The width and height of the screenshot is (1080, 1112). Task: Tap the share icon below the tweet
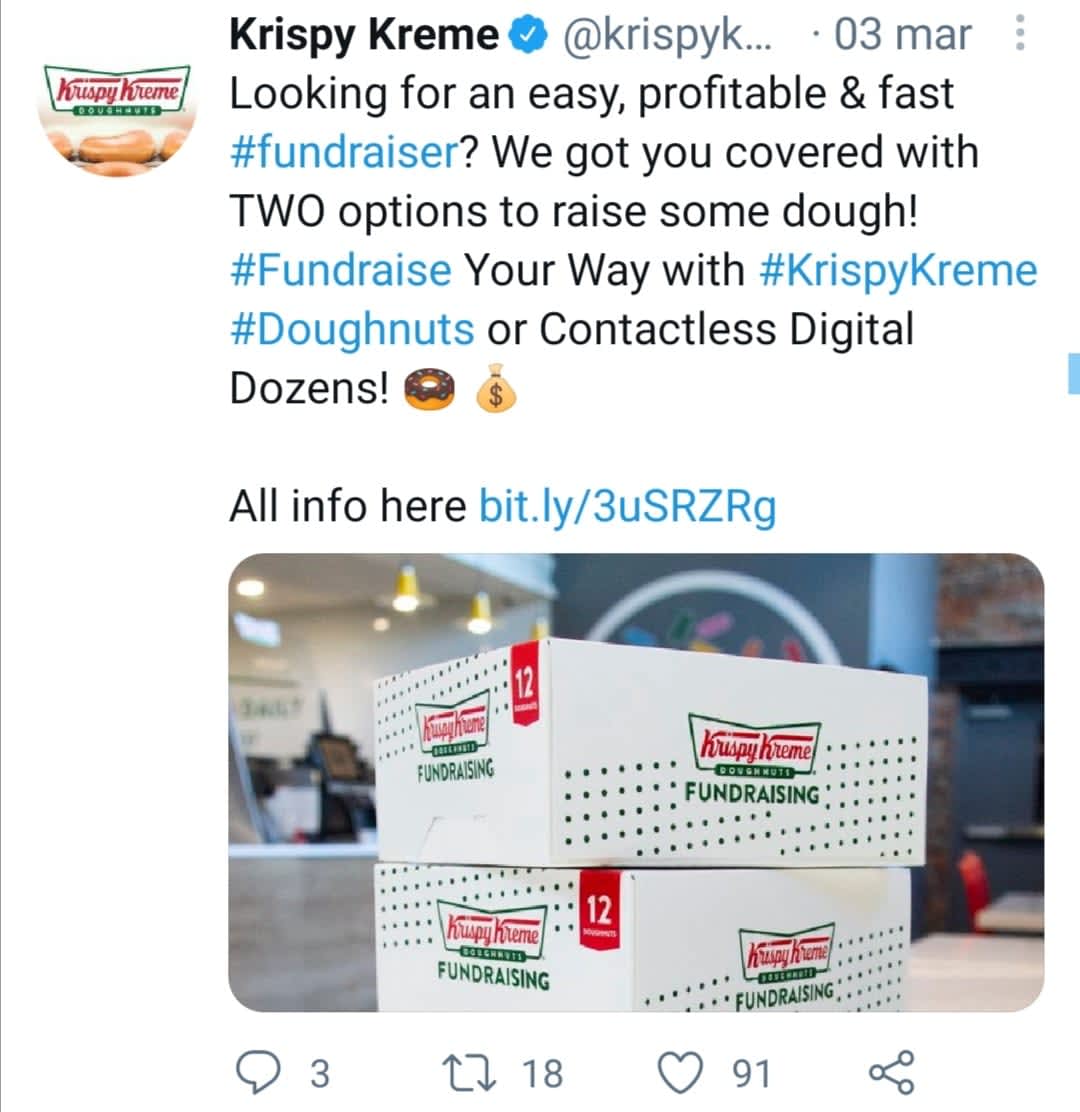892,1073
